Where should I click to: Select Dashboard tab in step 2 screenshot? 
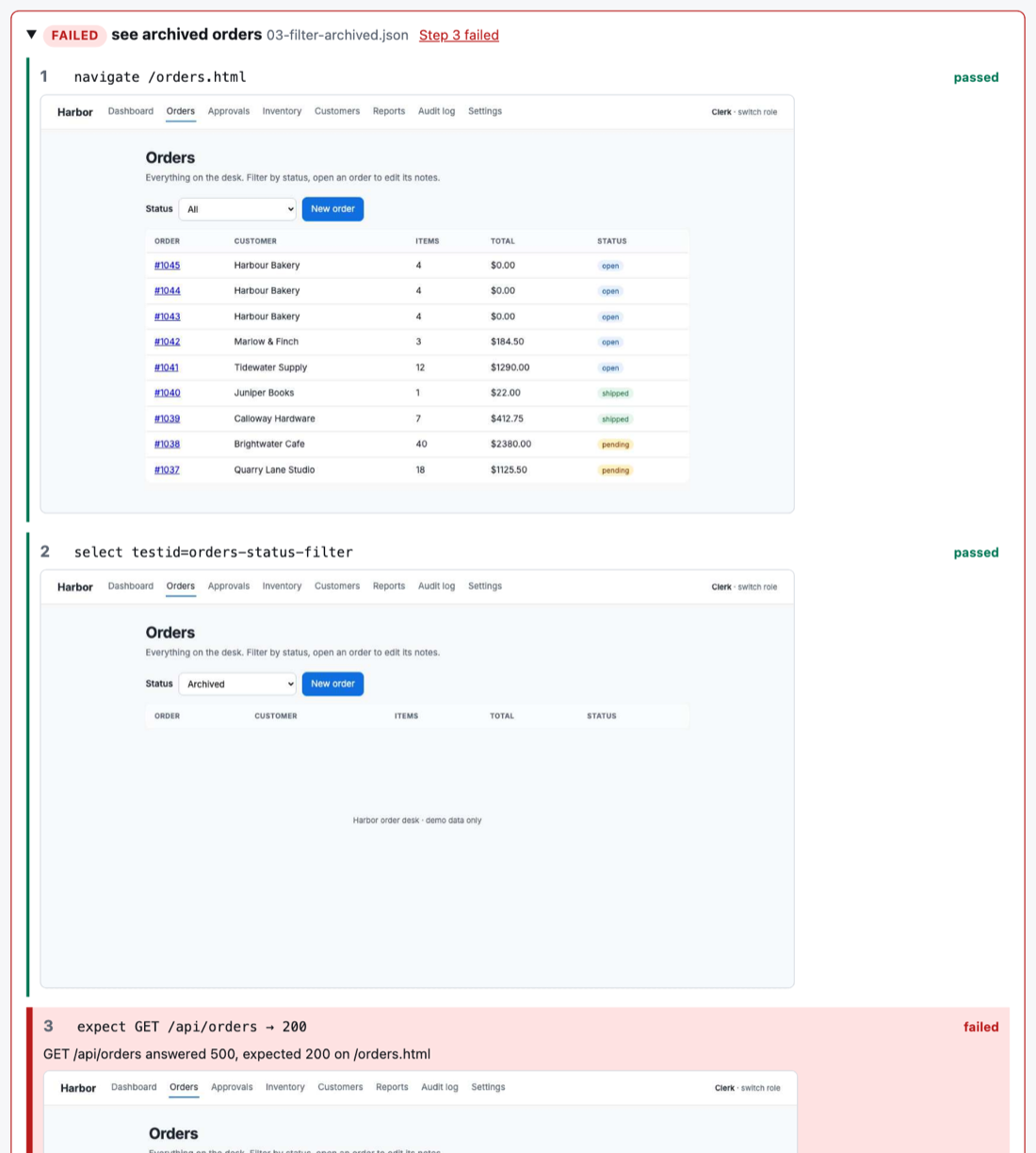pyautogui.click(x=131, y=586)
